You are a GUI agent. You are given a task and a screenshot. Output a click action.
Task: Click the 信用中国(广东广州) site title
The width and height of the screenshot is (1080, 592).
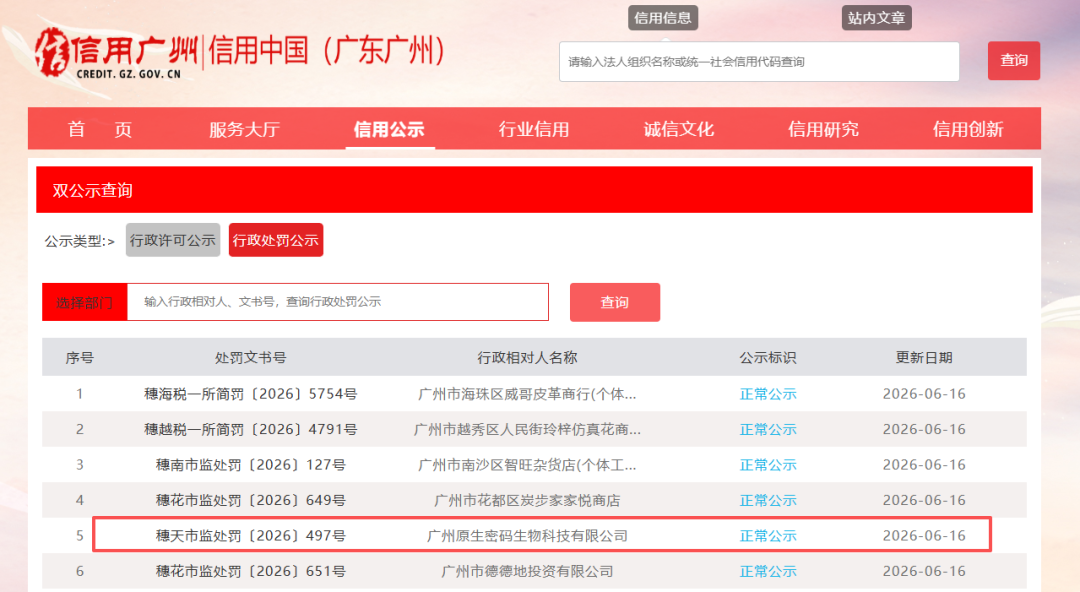[326, 50]
